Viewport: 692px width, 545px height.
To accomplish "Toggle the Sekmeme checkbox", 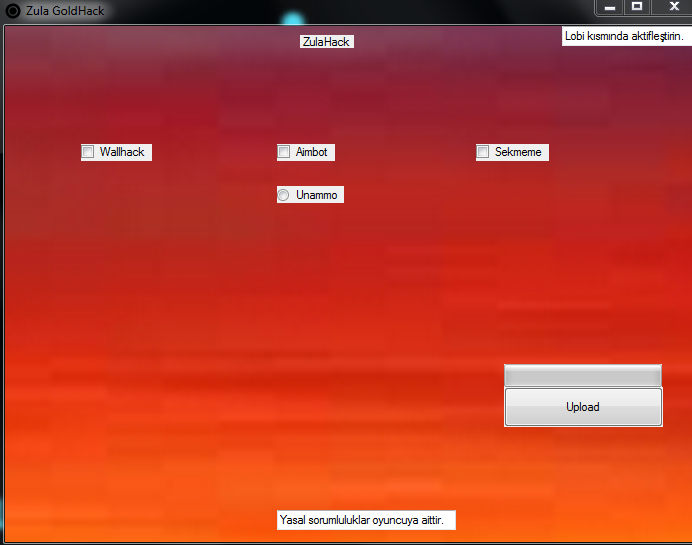I will (x=482, y=152).
